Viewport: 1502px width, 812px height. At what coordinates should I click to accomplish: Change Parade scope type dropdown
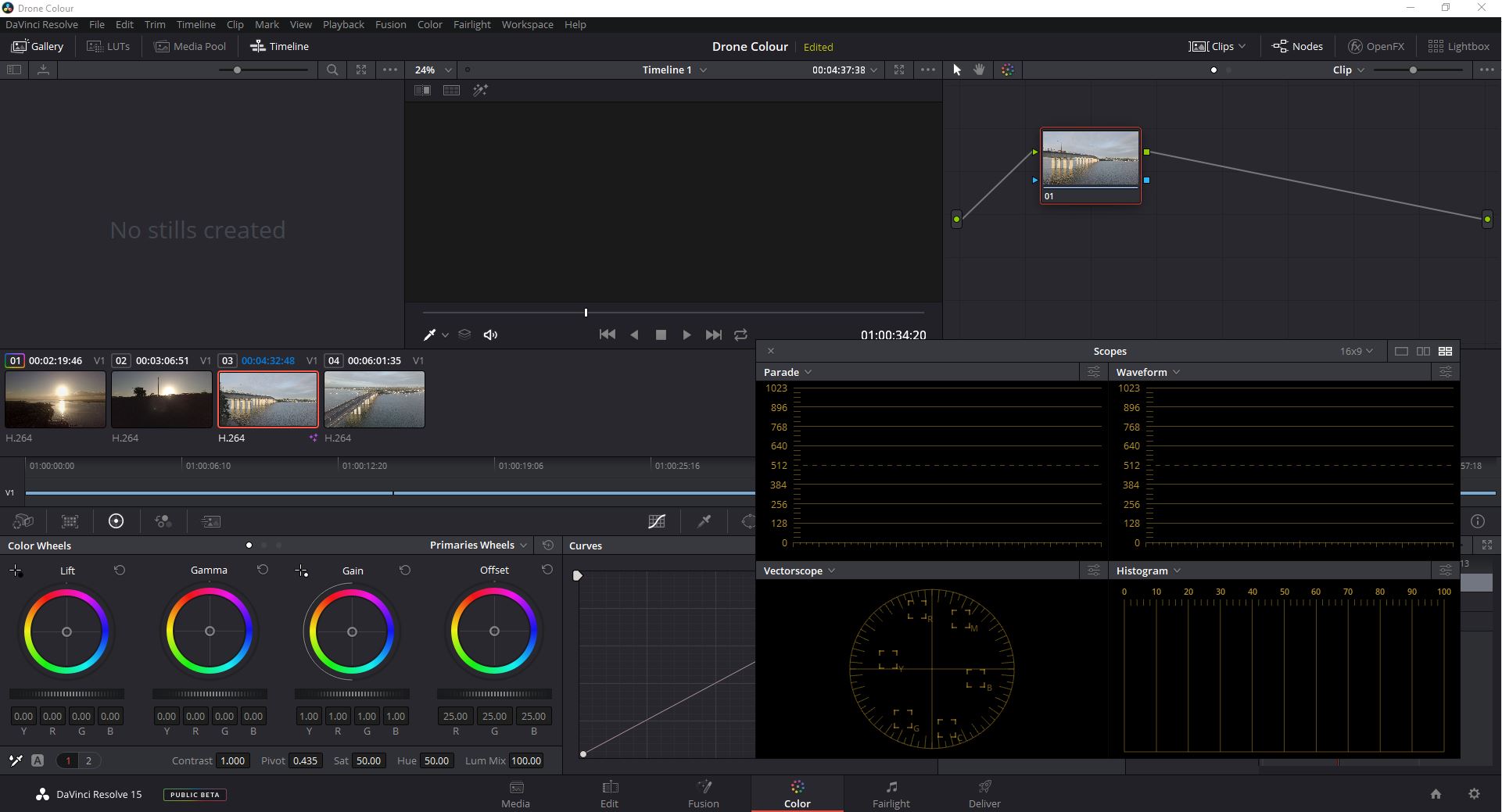(x=787, y=372)
